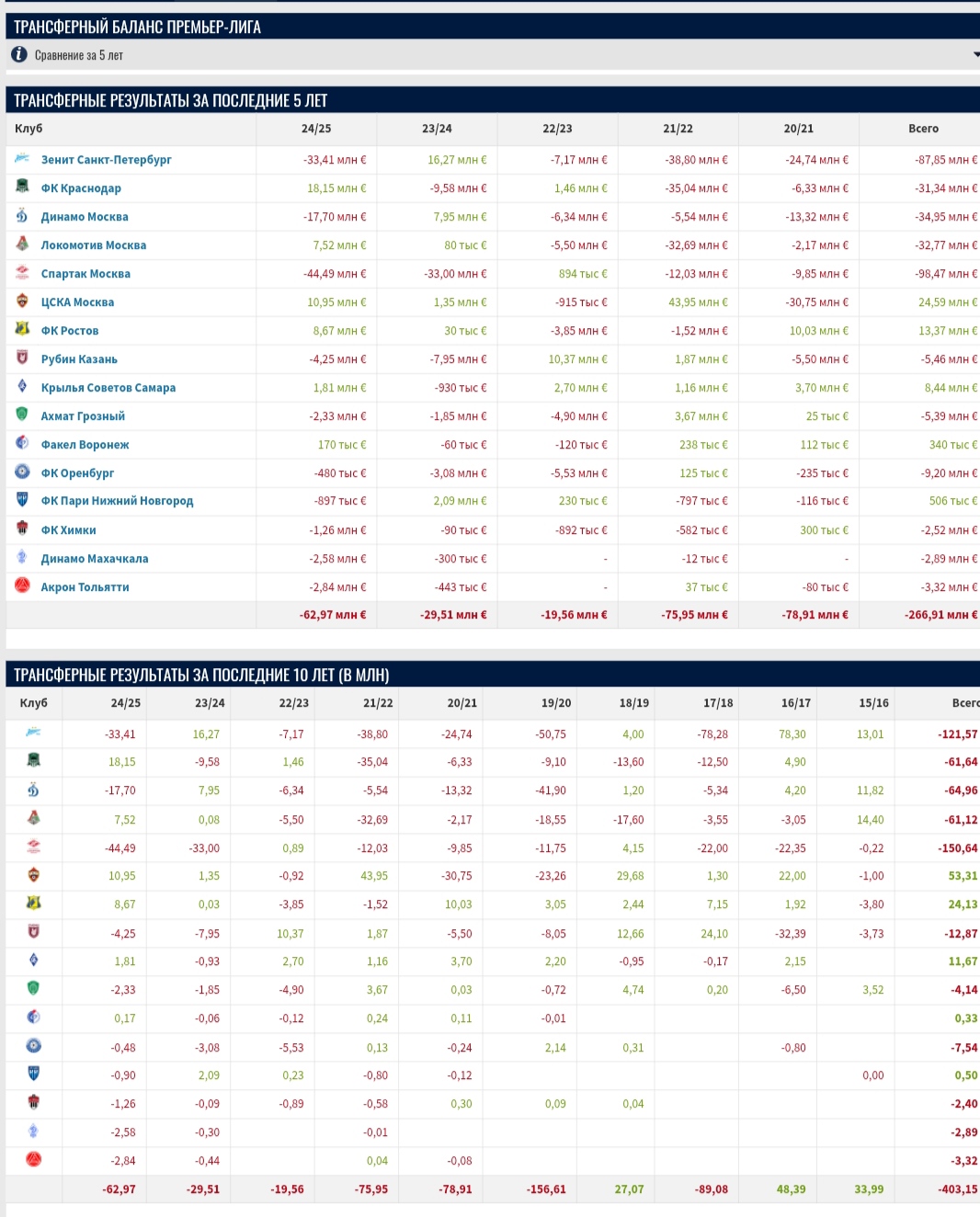Click Dinamo Moskva crest in the 10-year table
The height and width of the screenshot is (1217, 980).
pos(33,790)
